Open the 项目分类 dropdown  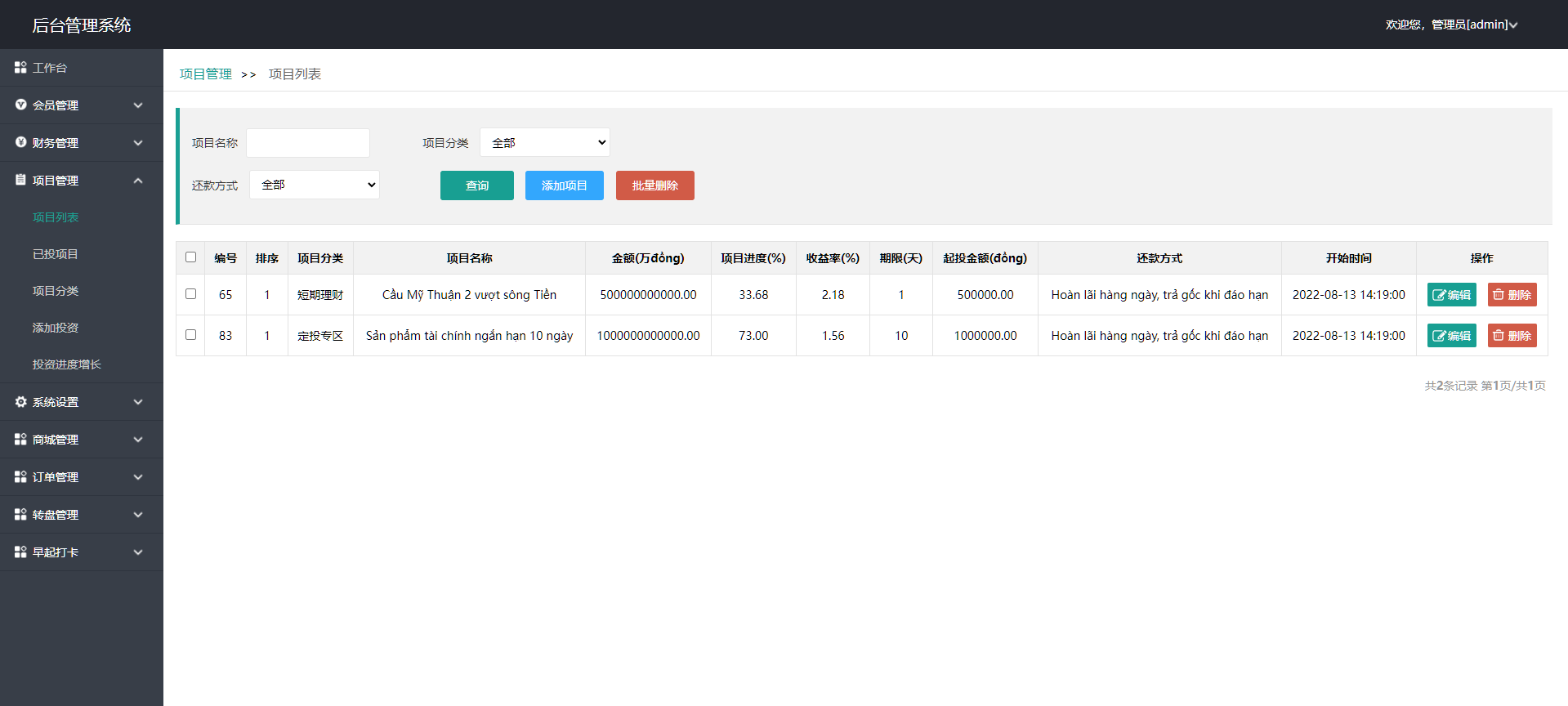[x=544, y=142]
